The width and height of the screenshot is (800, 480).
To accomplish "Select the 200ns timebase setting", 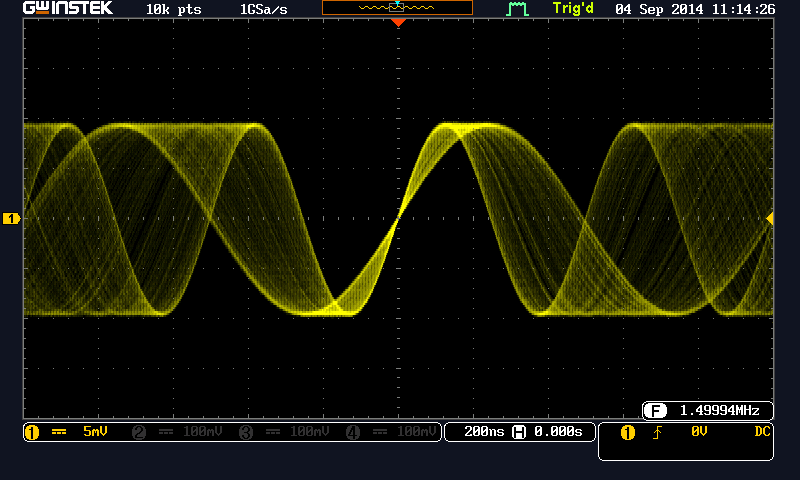I will click(x=485, y=432).
